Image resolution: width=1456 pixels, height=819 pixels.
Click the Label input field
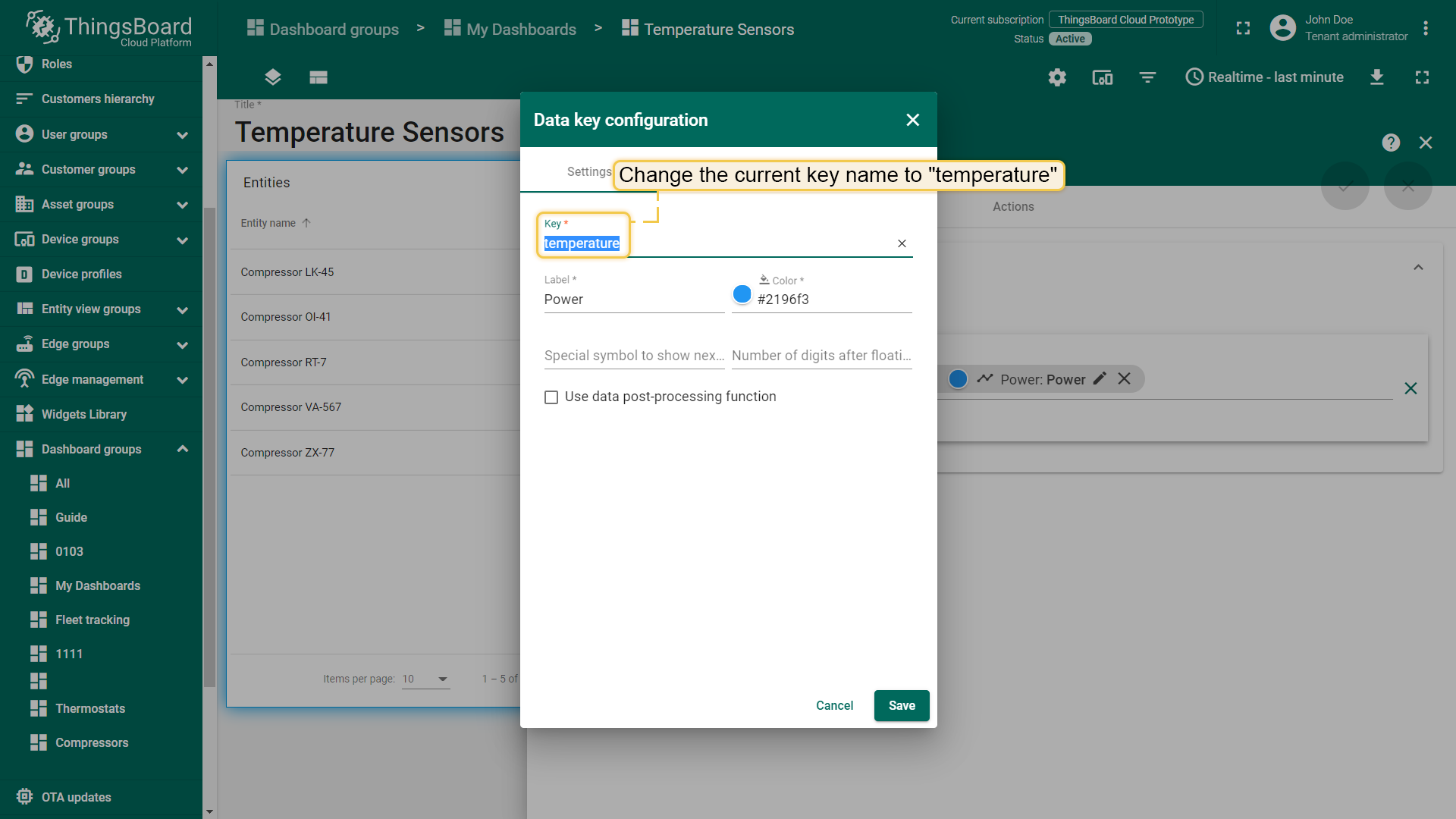coord(634,300)
